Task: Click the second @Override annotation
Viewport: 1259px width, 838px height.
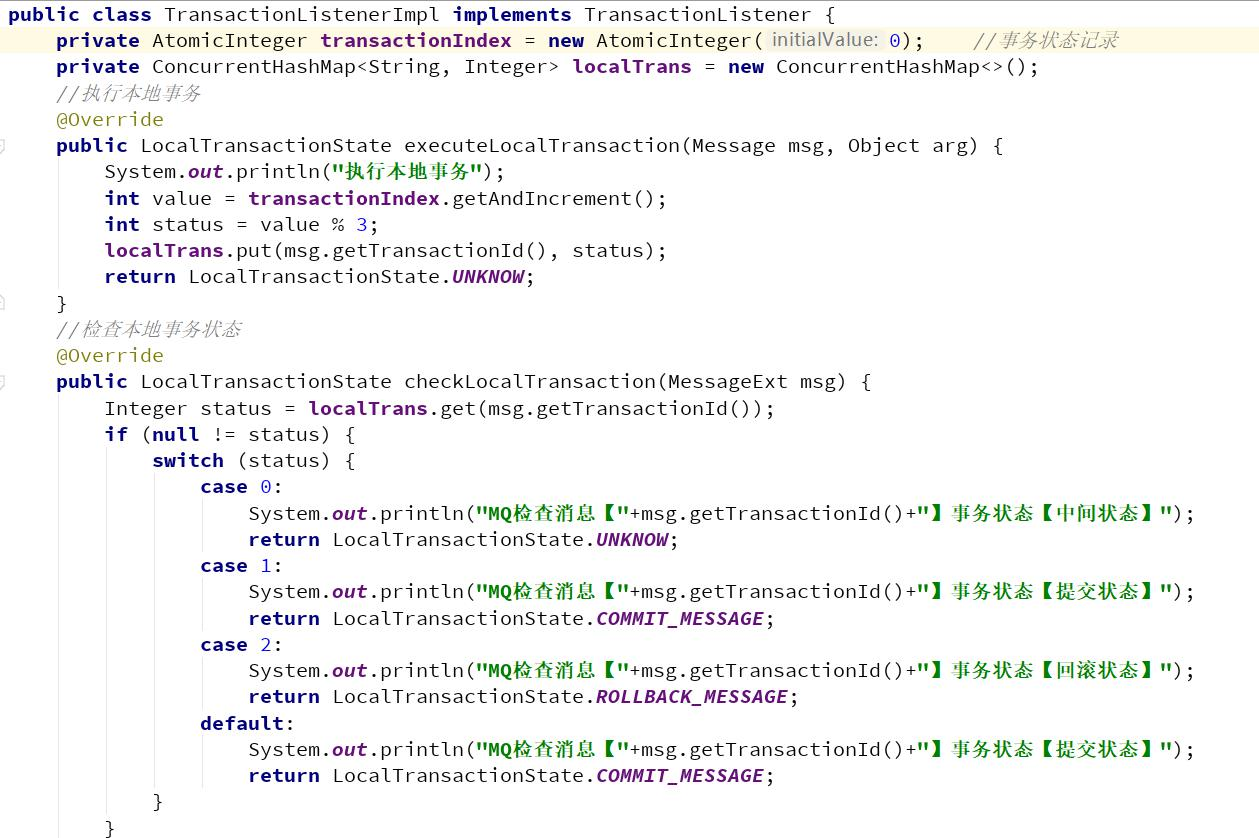Action: 109,356
